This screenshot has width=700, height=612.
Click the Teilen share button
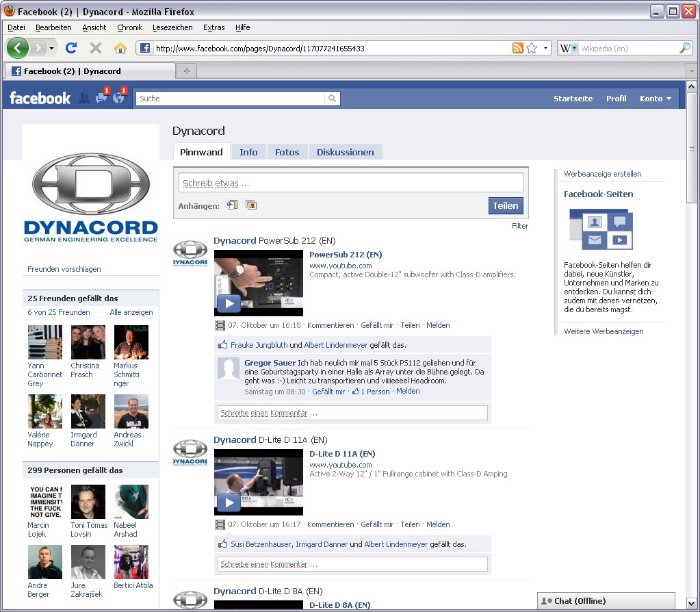tap(505, 206)
